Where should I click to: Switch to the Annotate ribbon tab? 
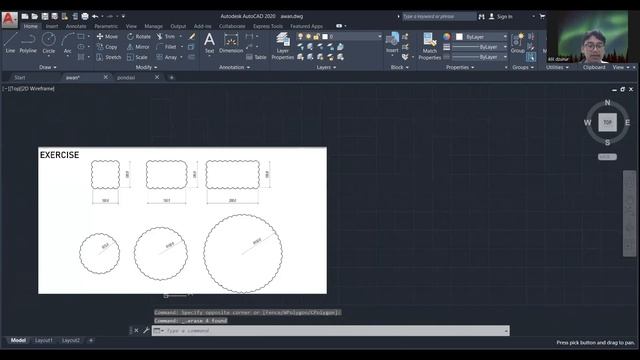[x=76, y=26]
